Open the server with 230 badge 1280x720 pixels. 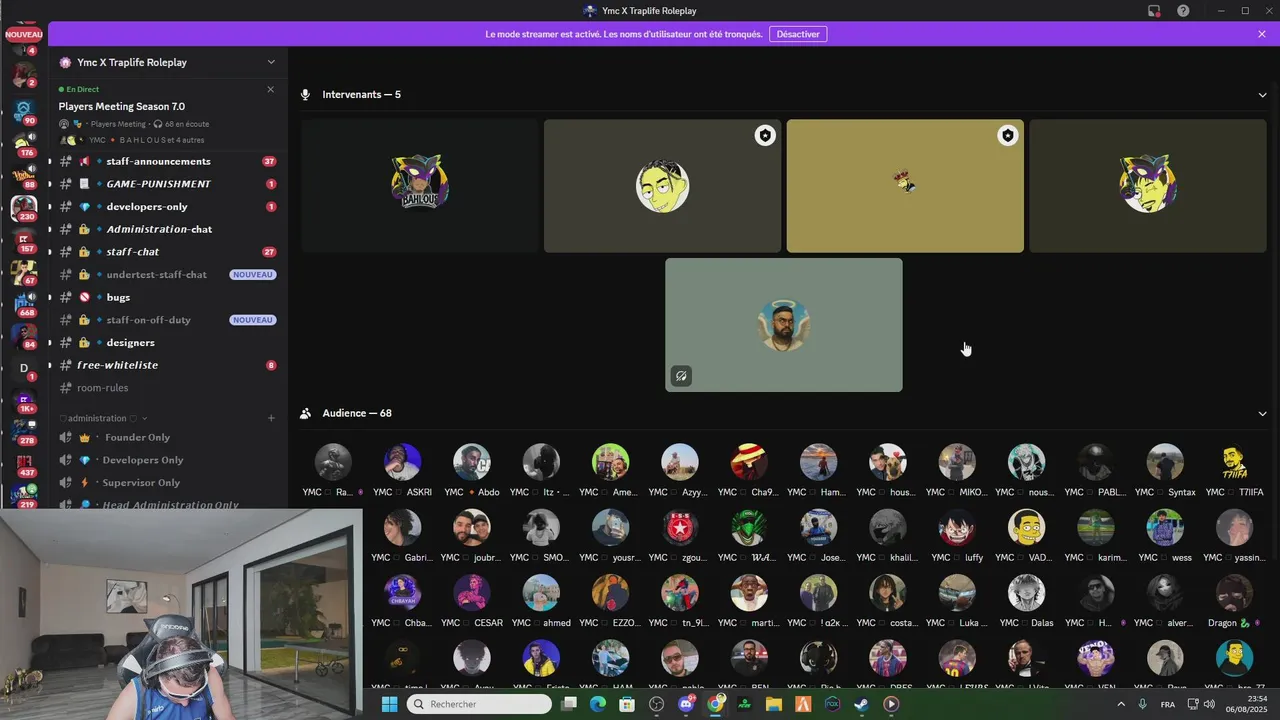(24, 208)
